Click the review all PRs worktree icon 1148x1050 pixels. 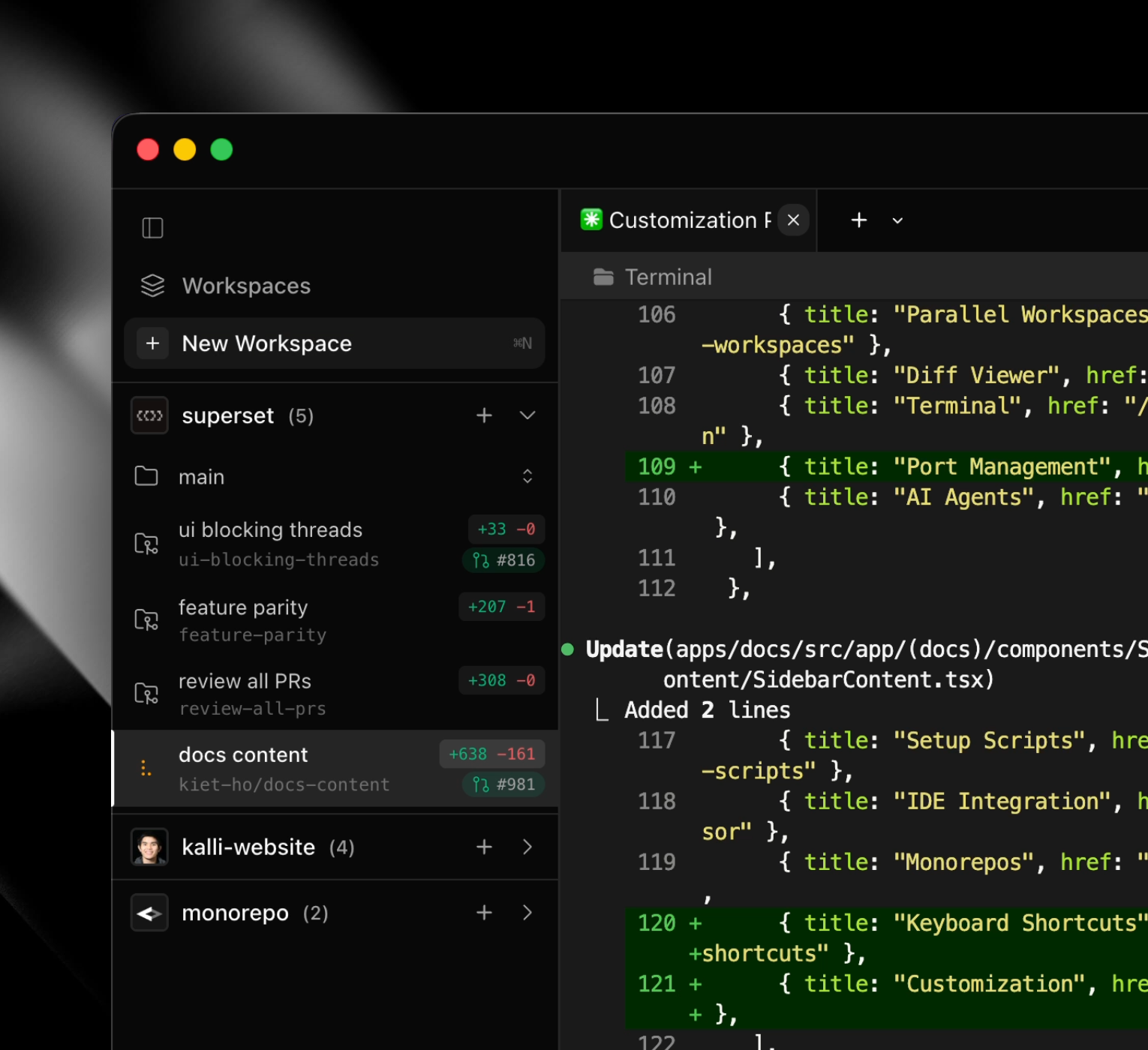(146, 693)
